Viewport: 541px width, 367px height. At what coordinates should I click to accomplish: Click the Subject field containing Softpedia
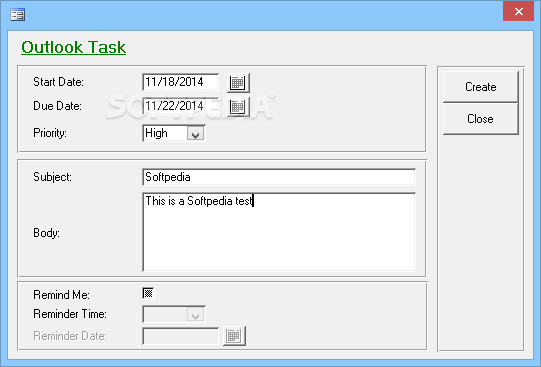coord(279,177)
